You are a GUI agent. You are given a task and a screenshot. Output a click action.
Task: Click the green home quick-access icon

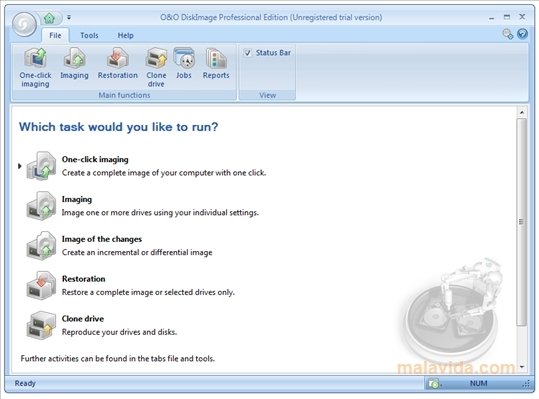(50, 18)
